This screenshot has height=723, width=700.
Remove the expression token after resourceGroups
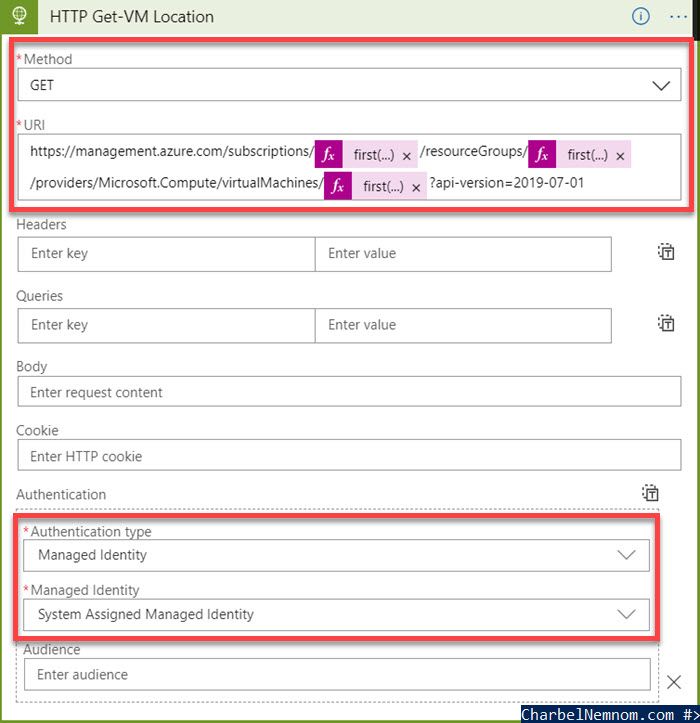620,156
